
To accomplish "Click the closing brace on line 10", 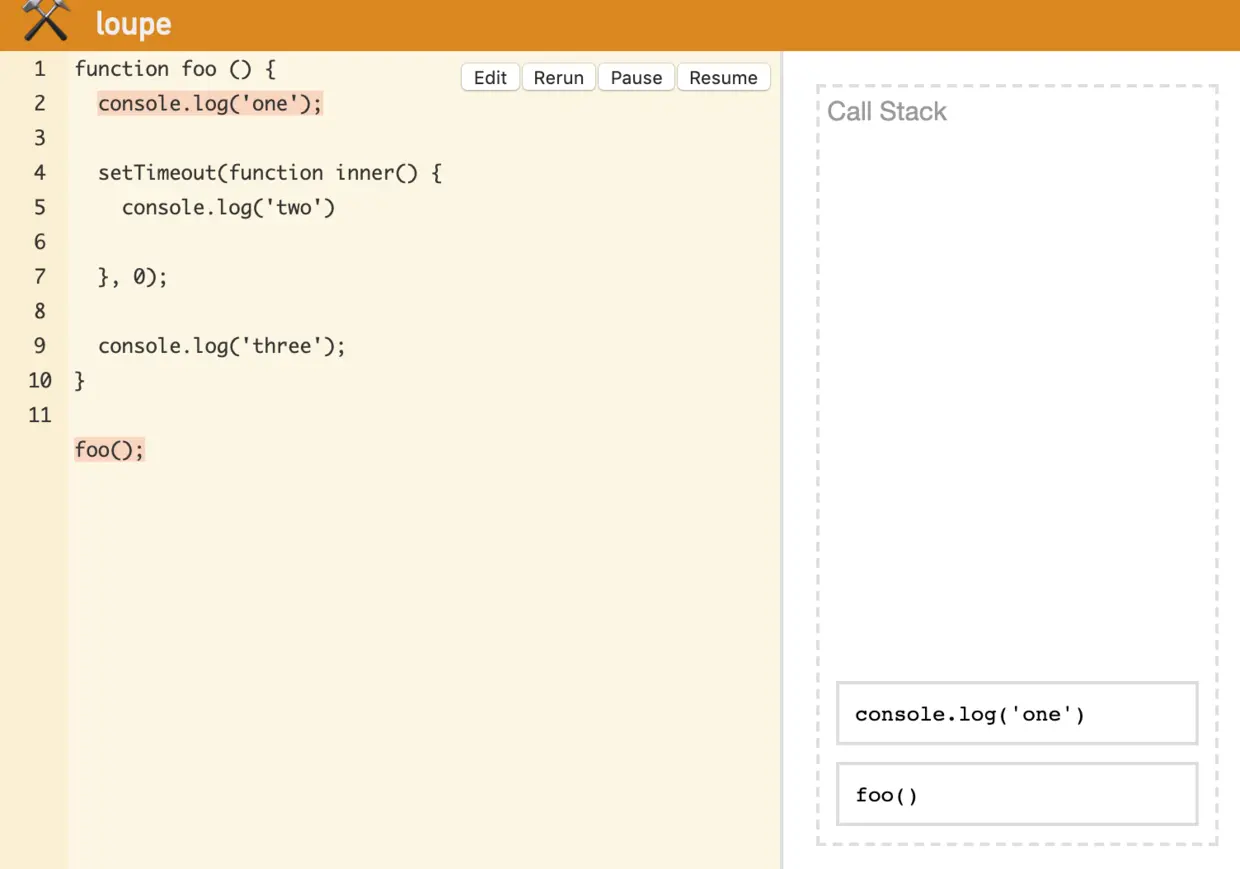I will tap(80, 381).
